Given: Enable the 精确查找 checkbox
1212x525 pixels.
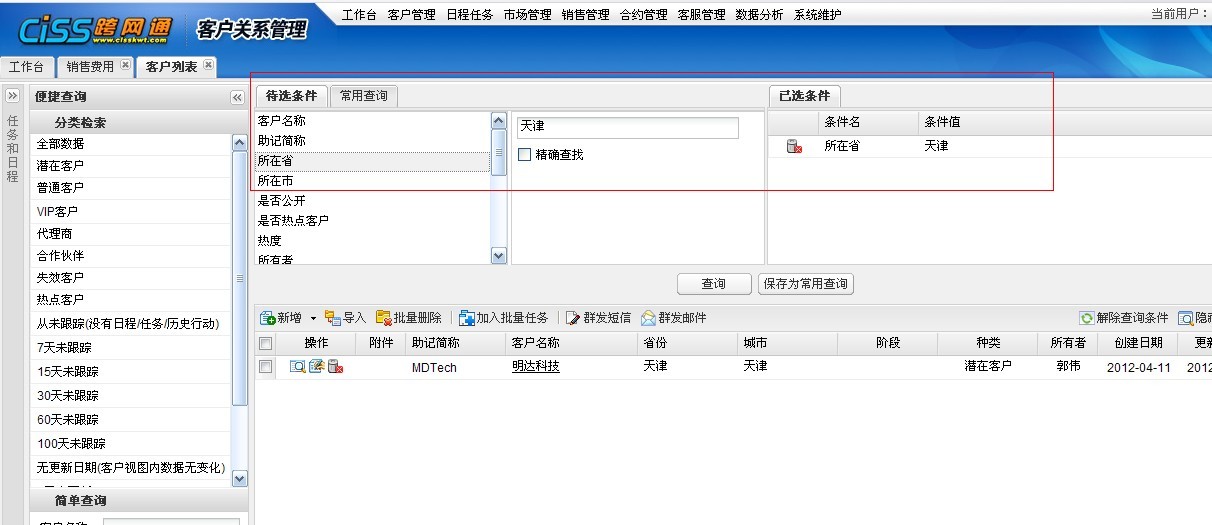Looking at the screenshot, I should pos(525,155).
